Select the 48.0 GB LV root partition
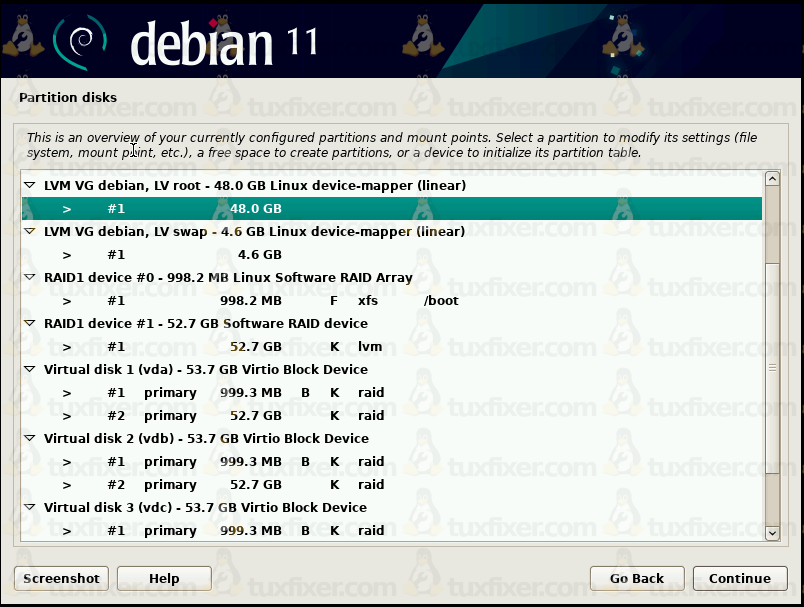This screenshot has width=804, height=607. coord(390,209)
